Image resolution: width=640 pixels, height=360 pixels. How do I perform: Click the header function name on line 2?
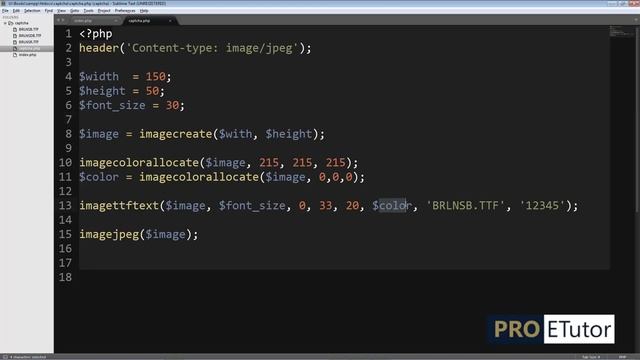99,48
